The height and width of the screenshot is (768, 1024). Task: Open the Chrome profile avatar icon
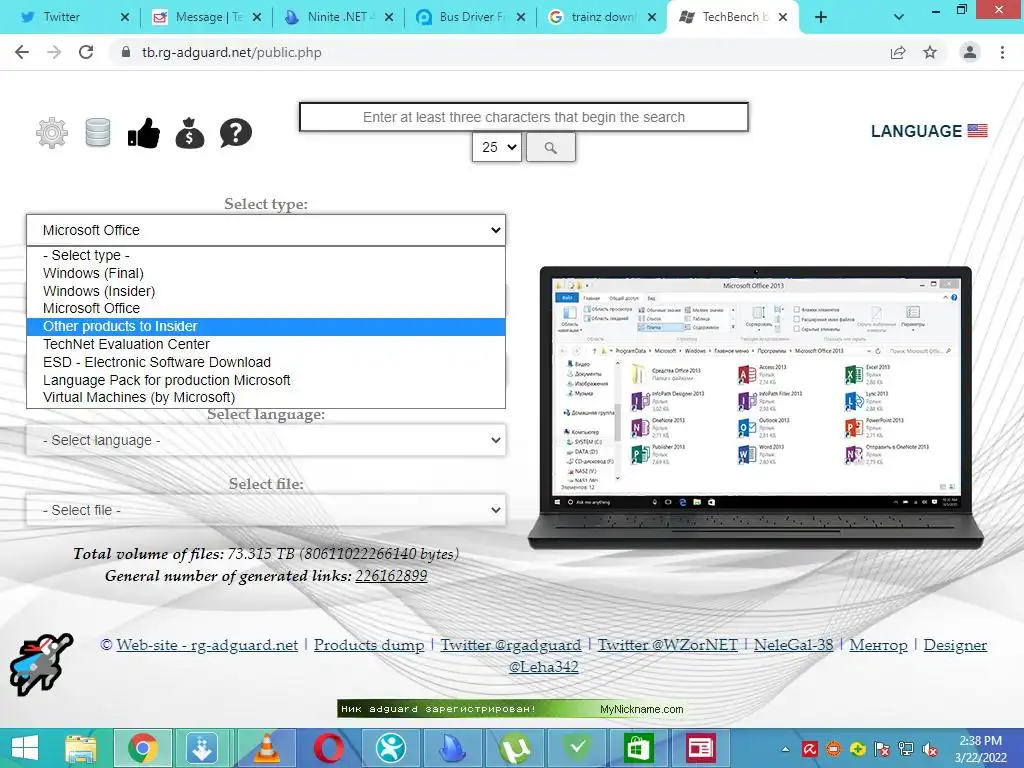click(970, 52)
